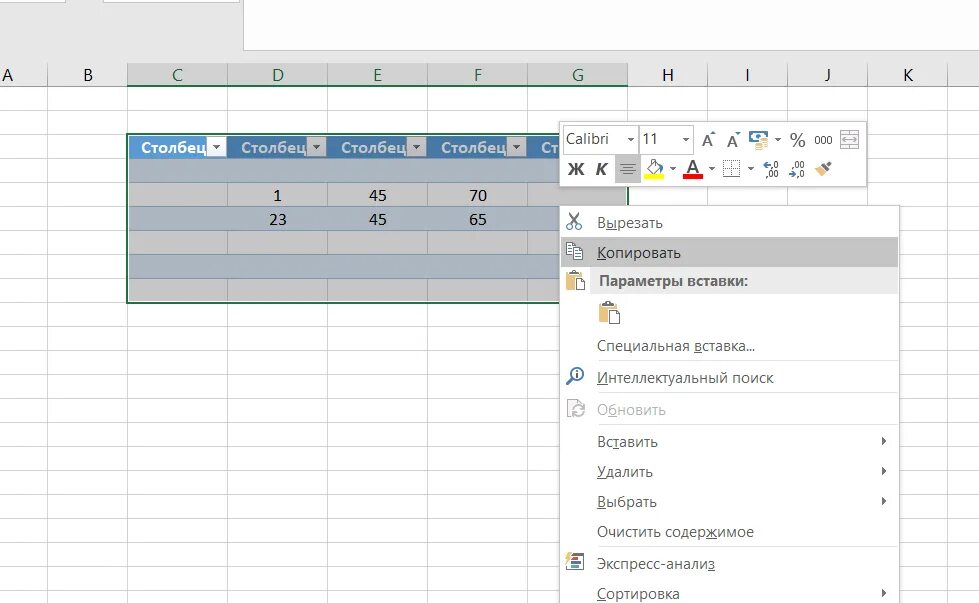Viewport: 979px width, 603px height.
Task: Decrease decimal places icon
Action: 797,169
